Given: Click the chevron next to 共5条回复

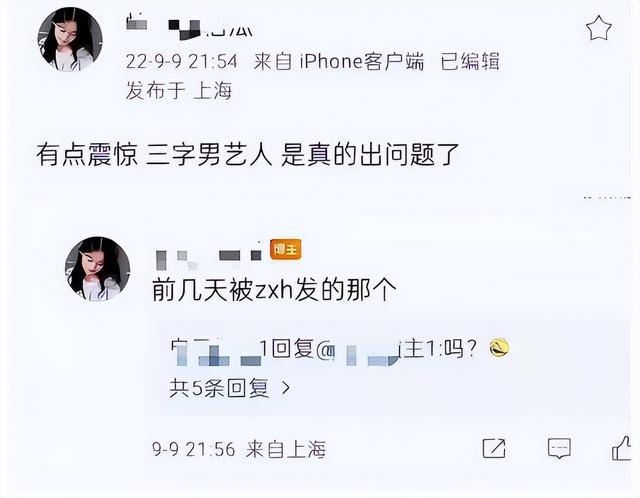Looking at the screenshot, I should tap(286, 388).
